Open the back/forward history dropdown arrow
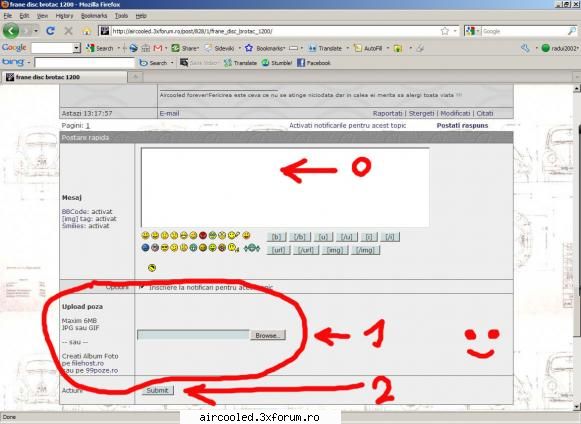The width and height of the screenshot is (581, 424). coord(36,31)
